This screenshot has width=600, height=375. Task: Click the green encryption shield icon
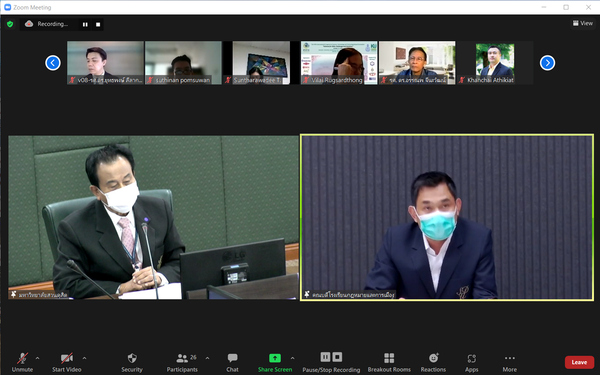point(10,24)
